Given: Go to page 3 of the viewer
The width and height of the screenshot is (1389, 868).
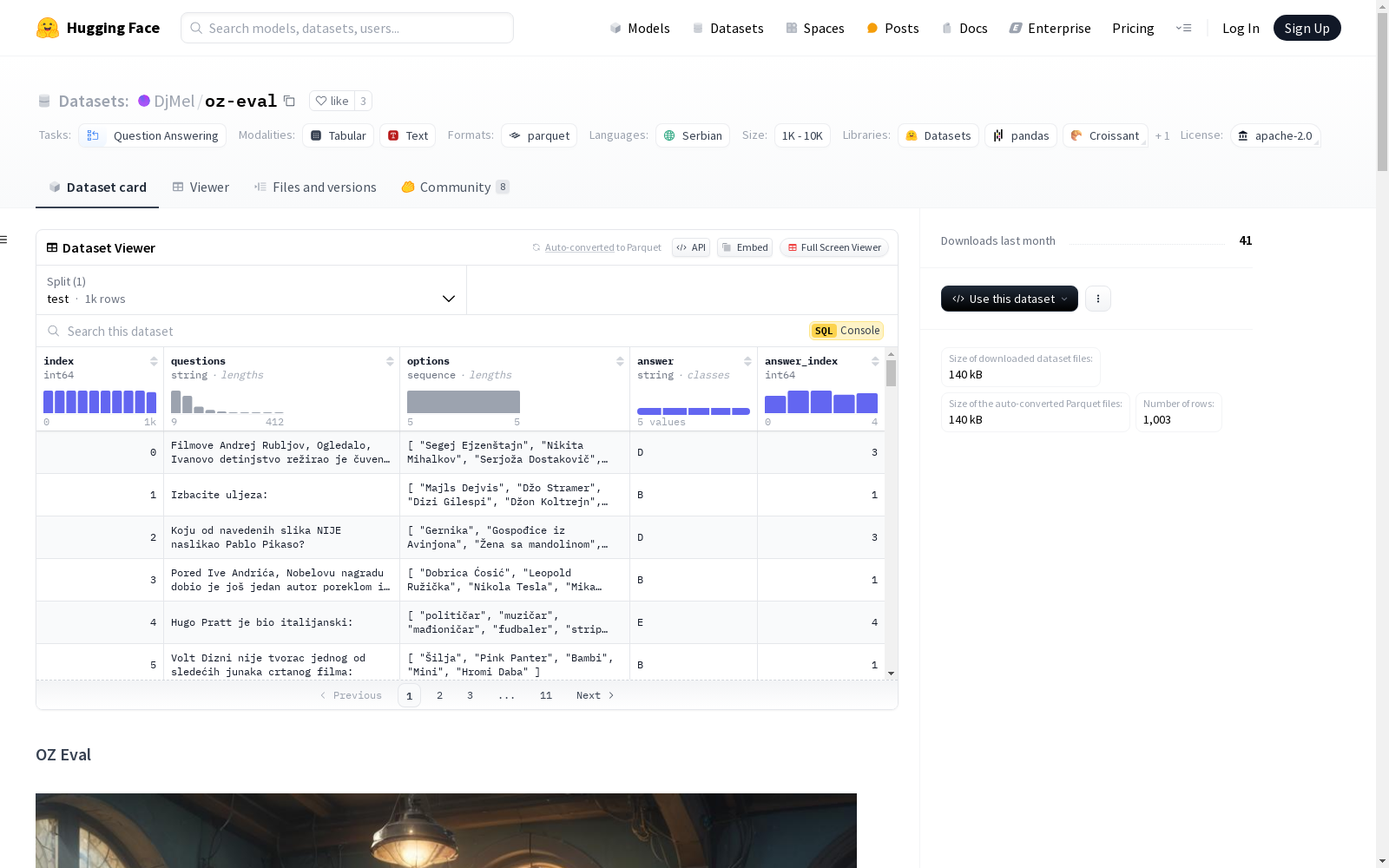Looking at the screenshot, I should (470, 695).
